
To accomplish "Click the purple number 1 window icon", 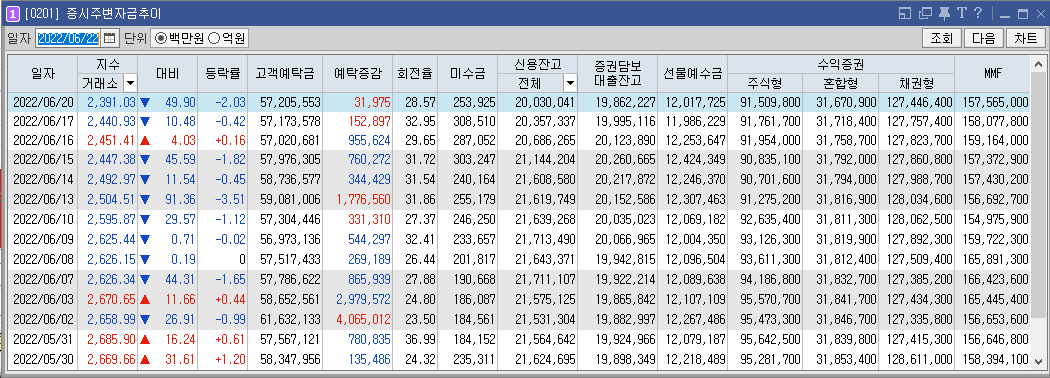I will tap(12, 13).
